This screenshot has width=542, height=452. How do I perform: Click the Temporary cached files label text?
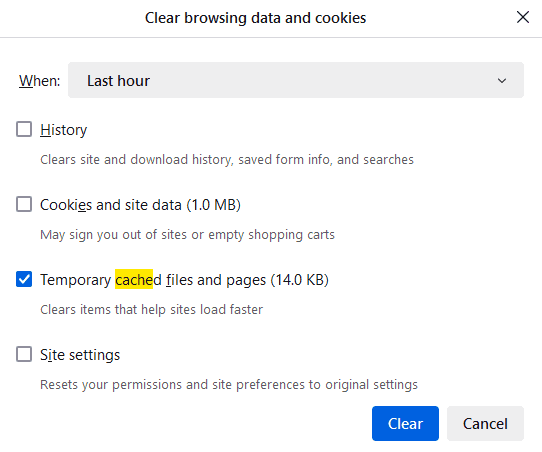[184, 280]
